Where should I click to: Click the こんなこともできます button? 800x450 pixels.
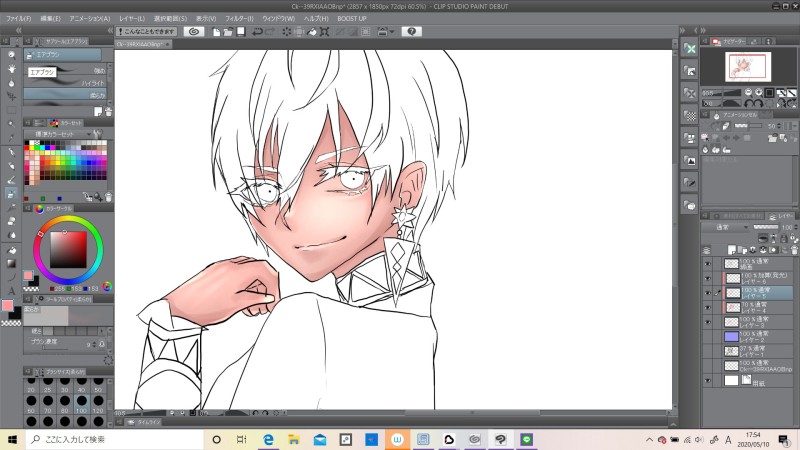tap(146, 32)
